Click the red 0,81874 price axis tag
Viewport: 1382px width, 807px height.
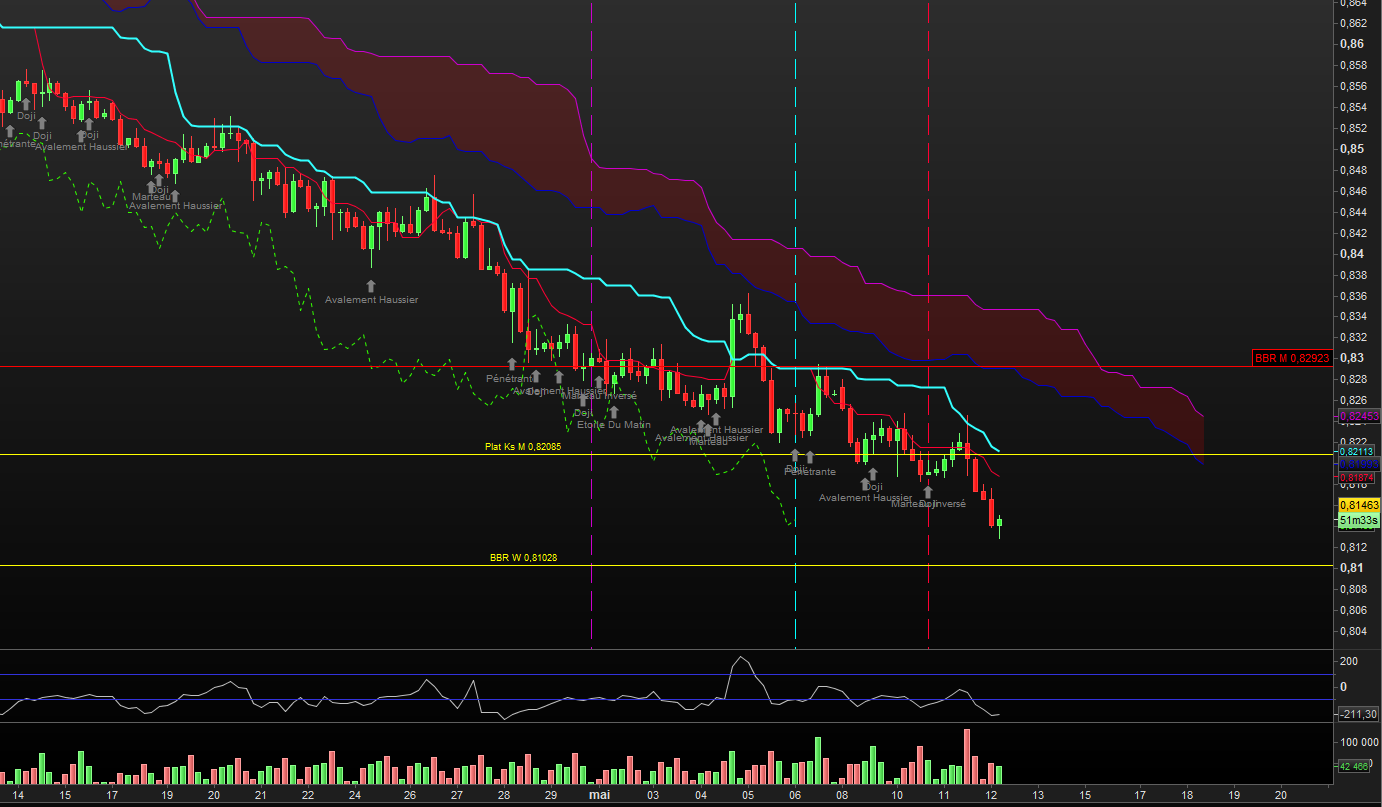click(1359, 479)
